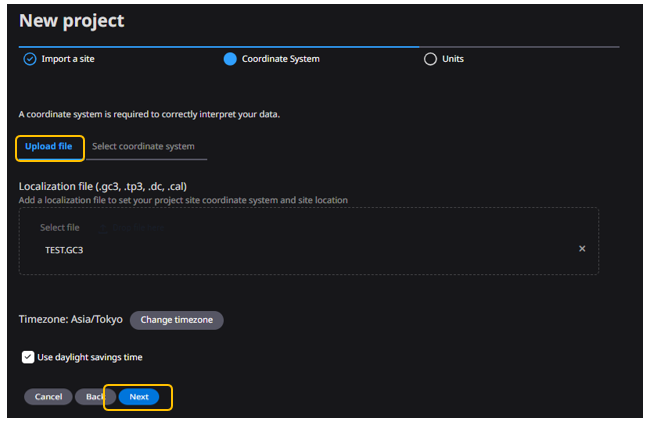Click the Import a site step label
649x427 pixels.
pos(68,59)
